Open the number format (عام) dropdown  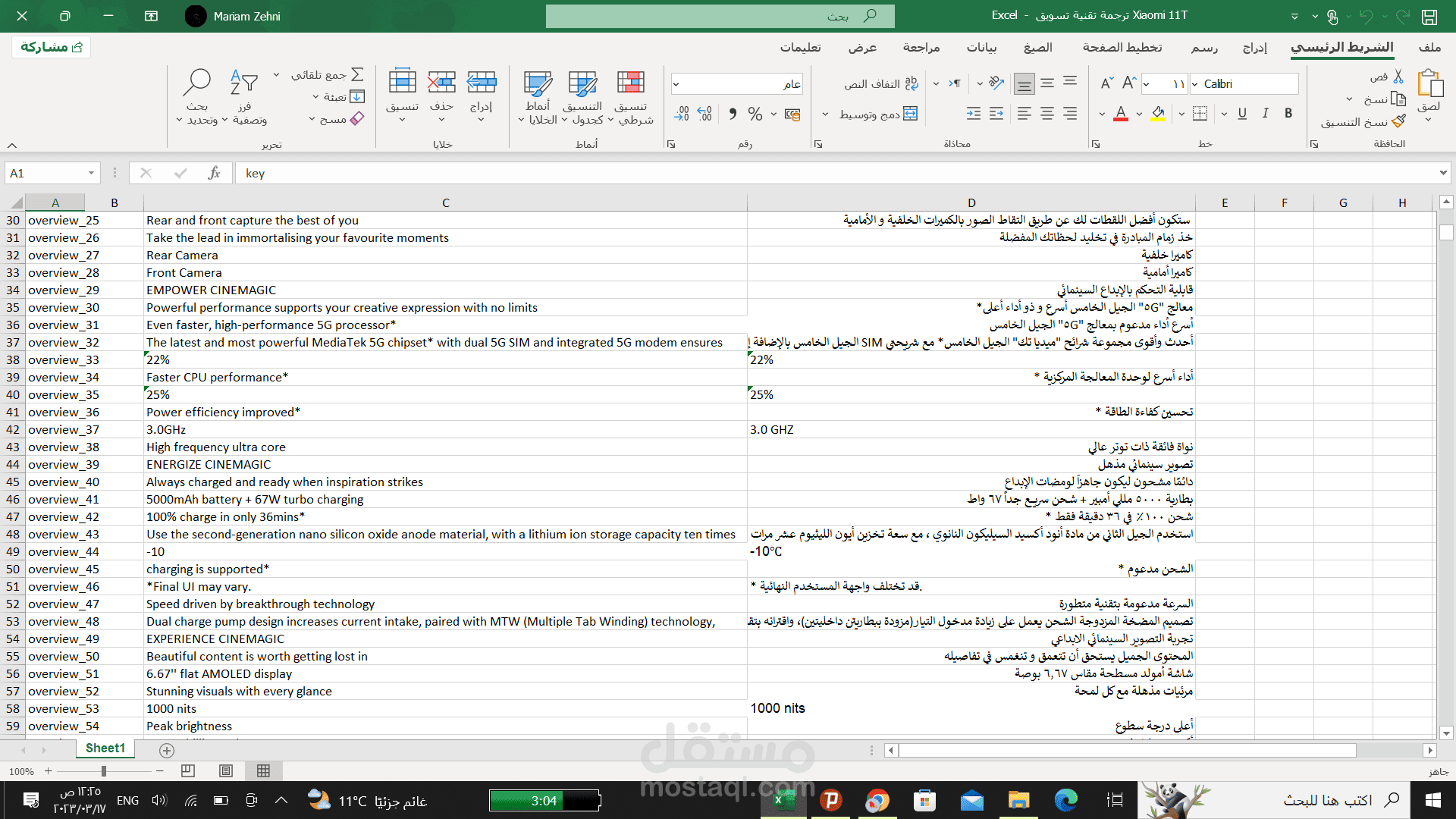pos(676,84)
